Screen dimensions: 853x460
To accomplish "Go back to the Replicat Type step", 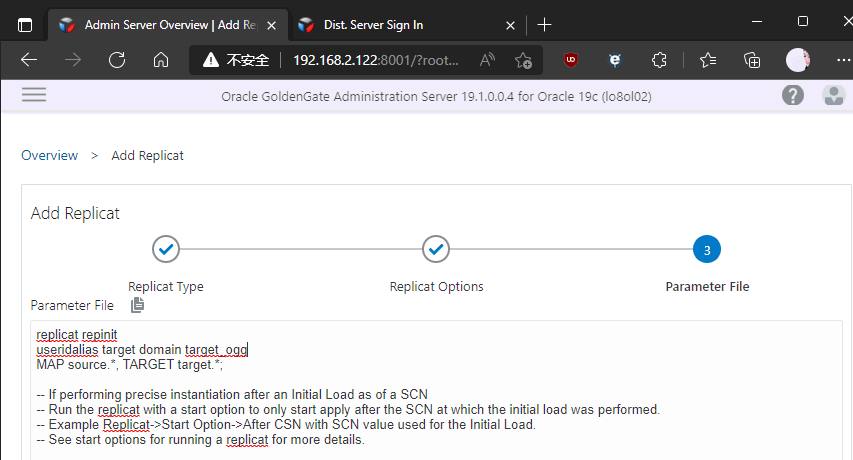I will (x=166, y=249).
